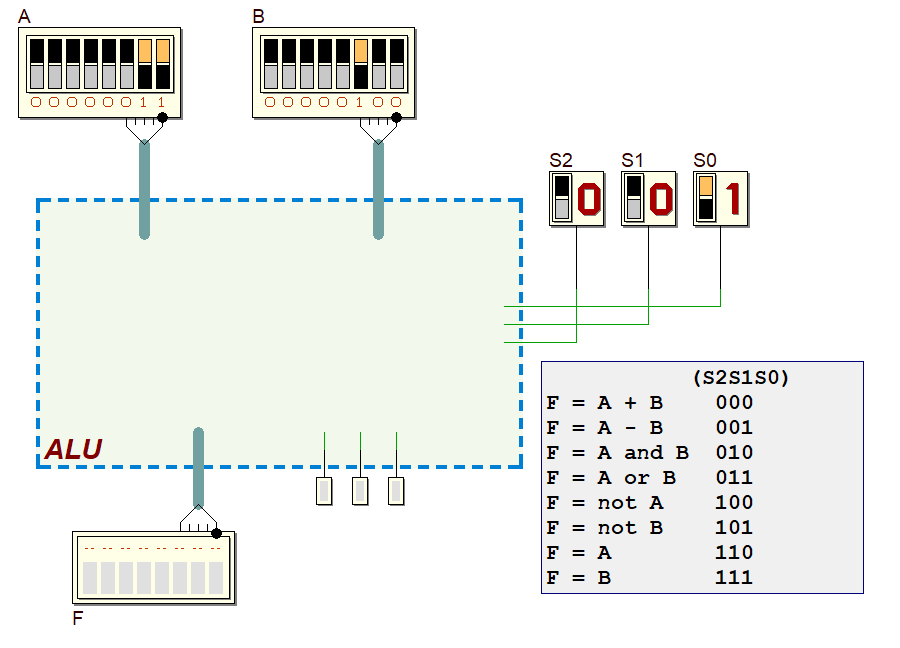Toggle the second switch from left in B
Screen dimensions: 900x648
pos(289,64)
